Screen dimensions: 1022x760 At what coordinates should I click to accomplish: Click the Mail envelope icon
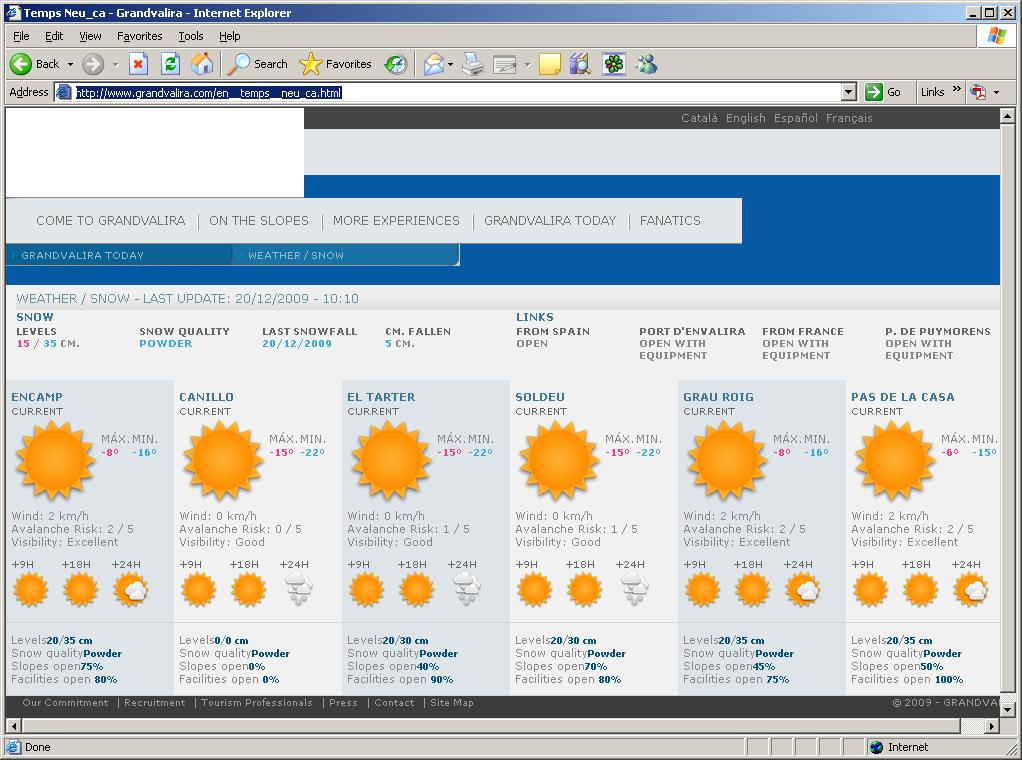coord(433,64)
